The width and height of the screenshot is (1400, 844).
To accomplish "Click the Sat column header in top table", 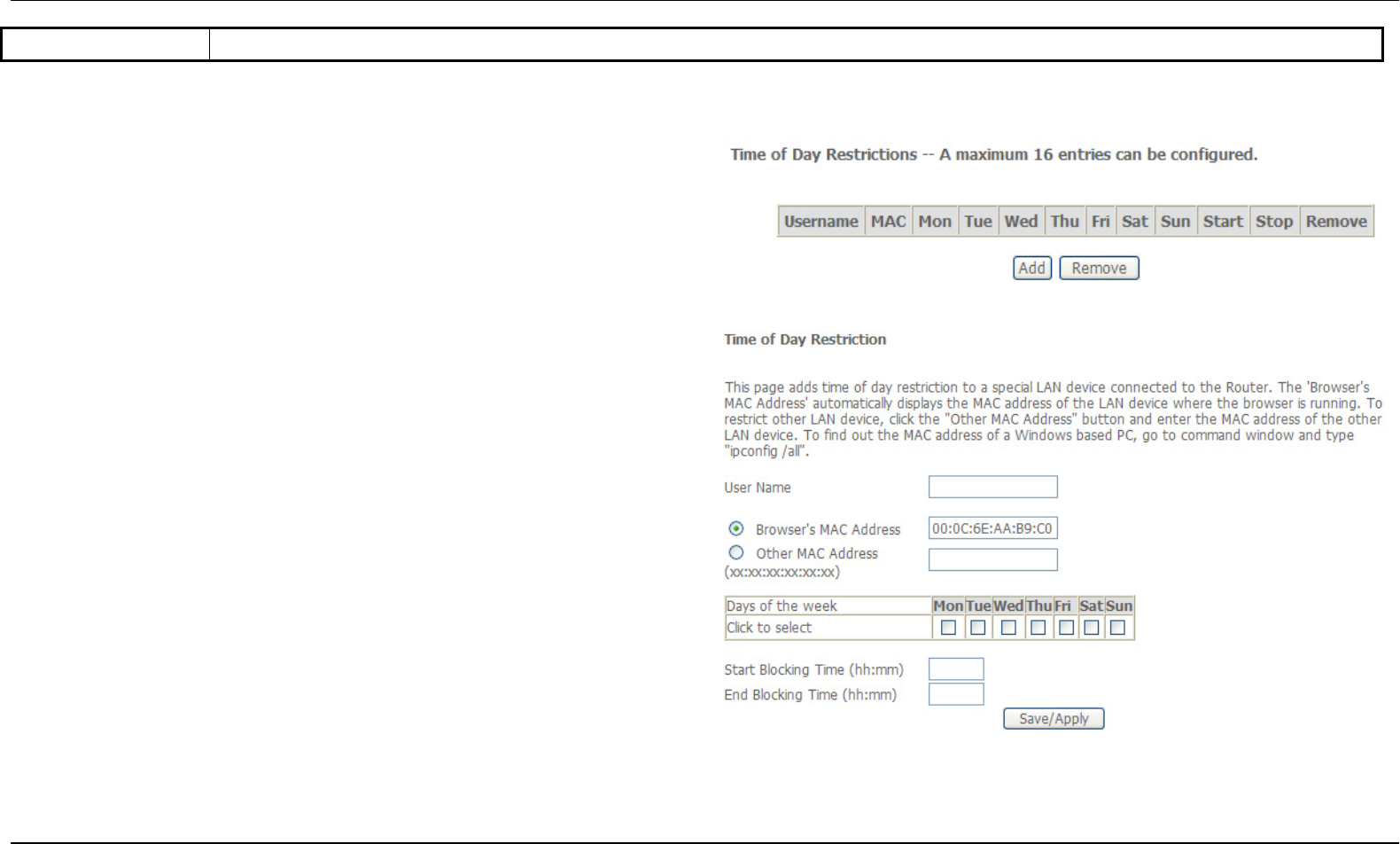I will pos(1134,221).
